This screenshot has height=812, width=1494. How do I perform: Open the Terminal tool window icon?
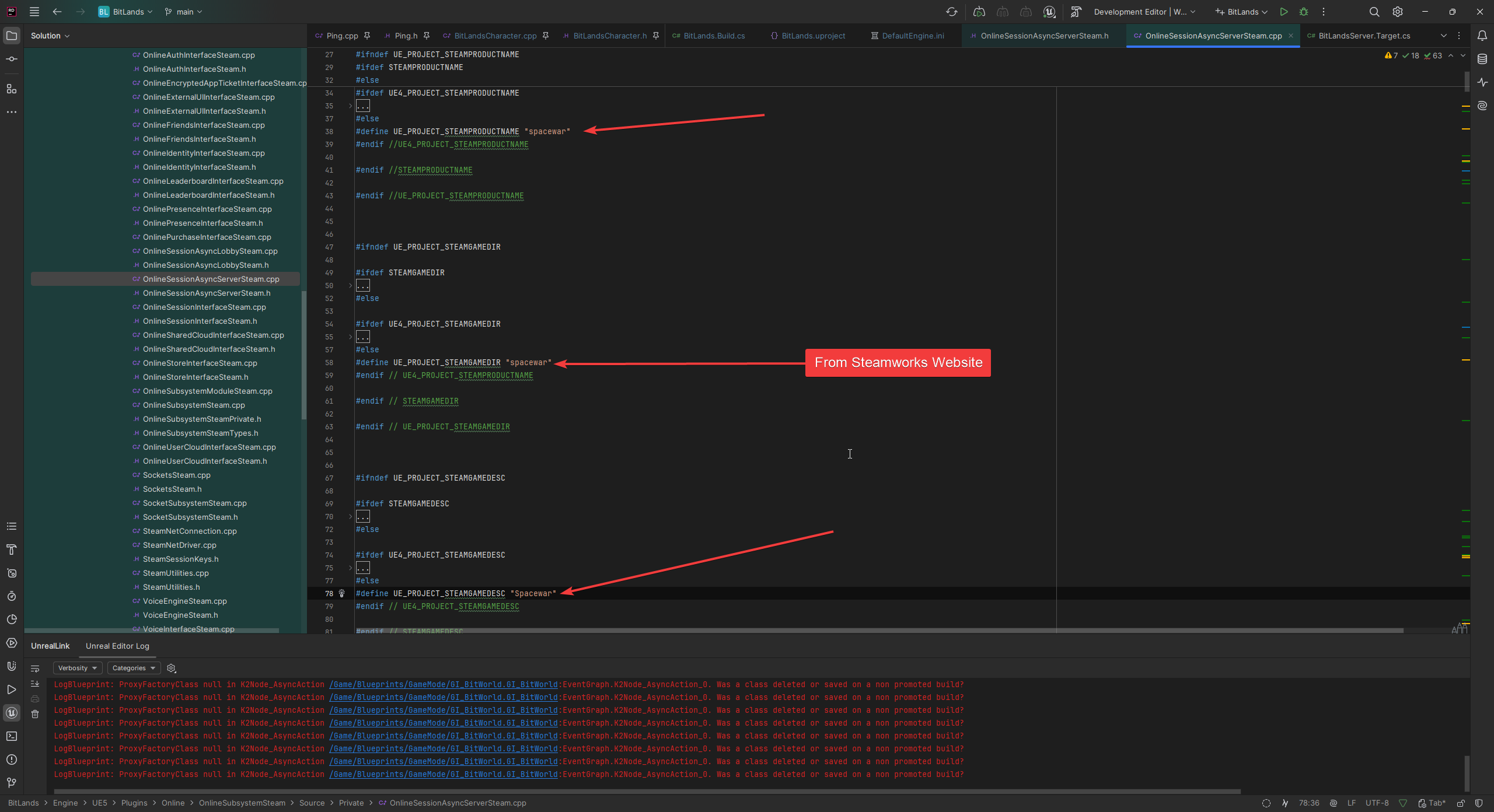[x=12, y=736]
